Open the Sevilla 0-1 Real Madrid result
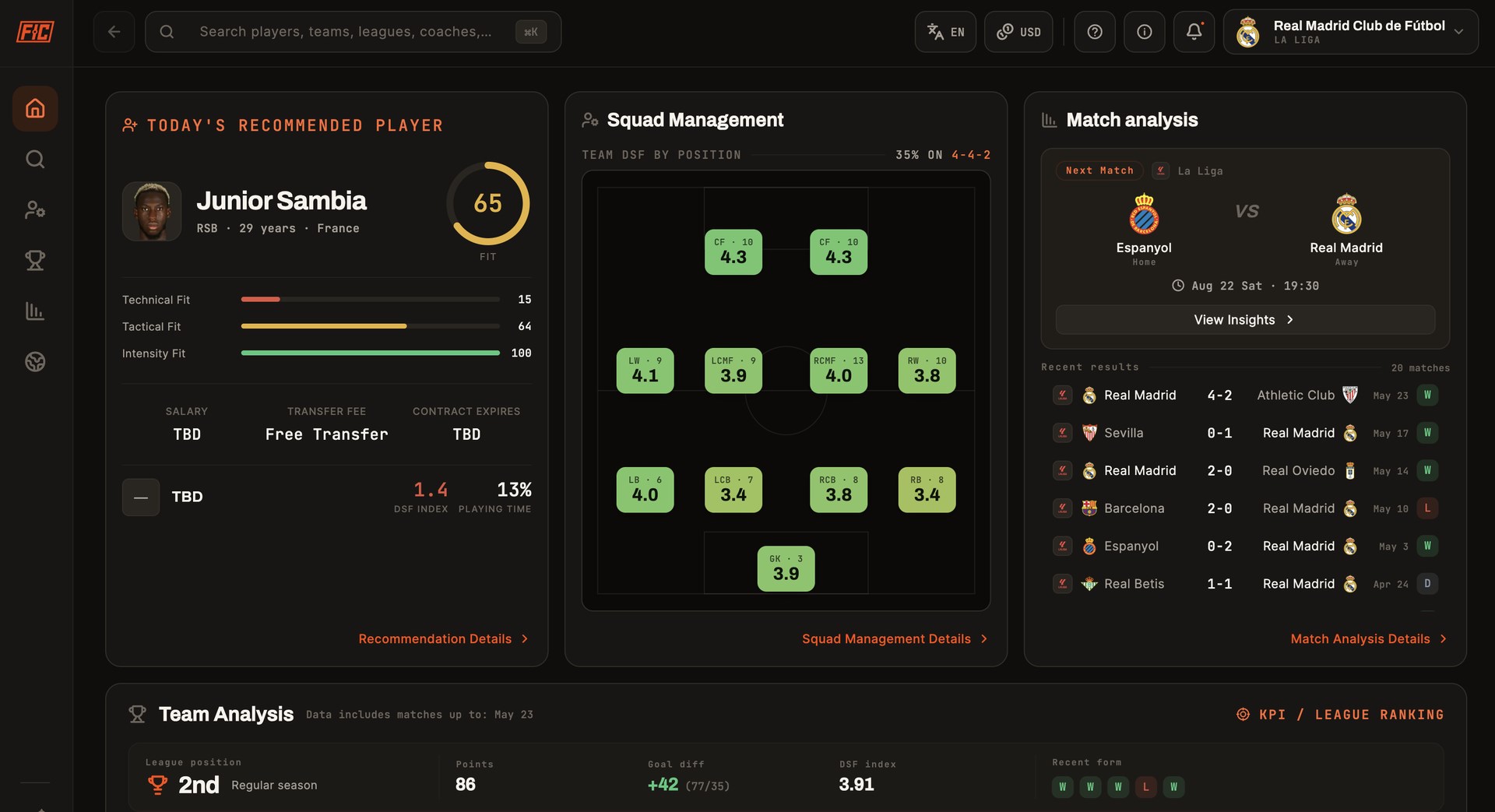 point(1245,433)
